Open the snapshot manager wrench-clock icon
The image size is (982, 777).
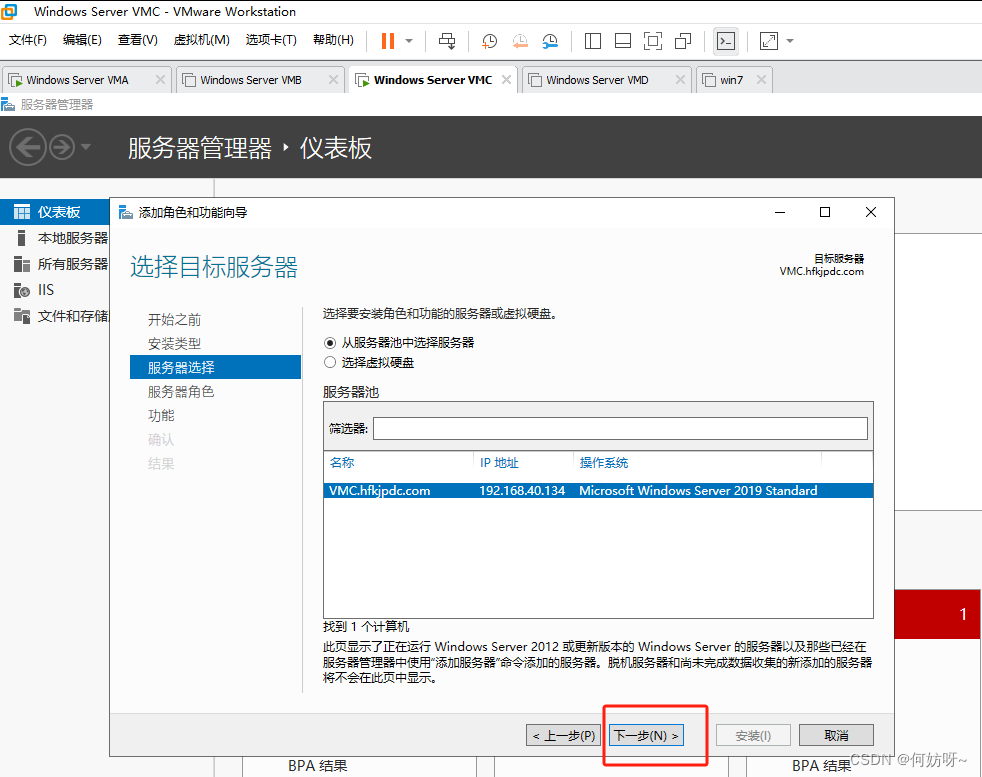point(551,41)
